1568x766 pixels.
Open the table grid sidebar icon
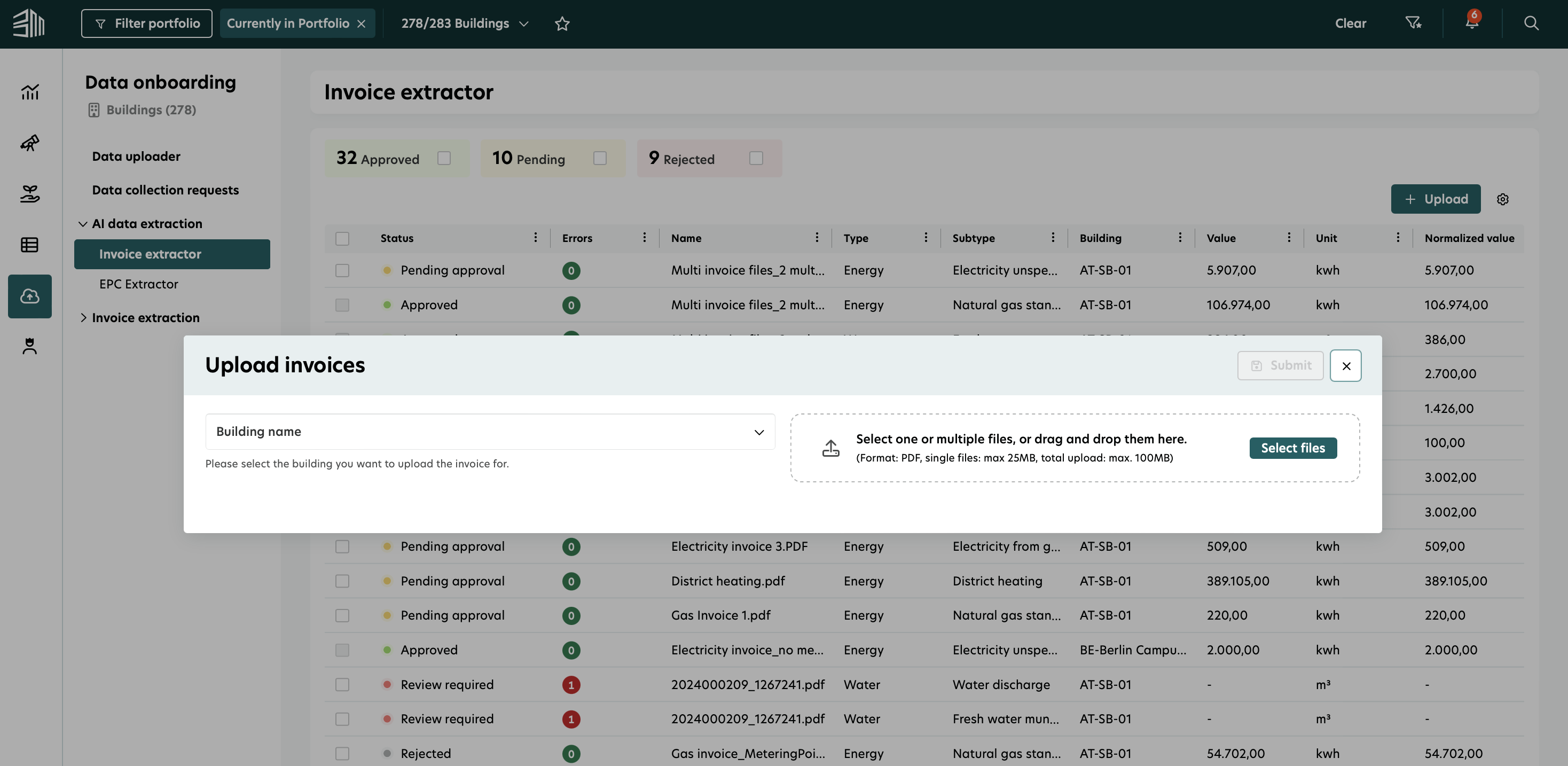pos(30,245)
